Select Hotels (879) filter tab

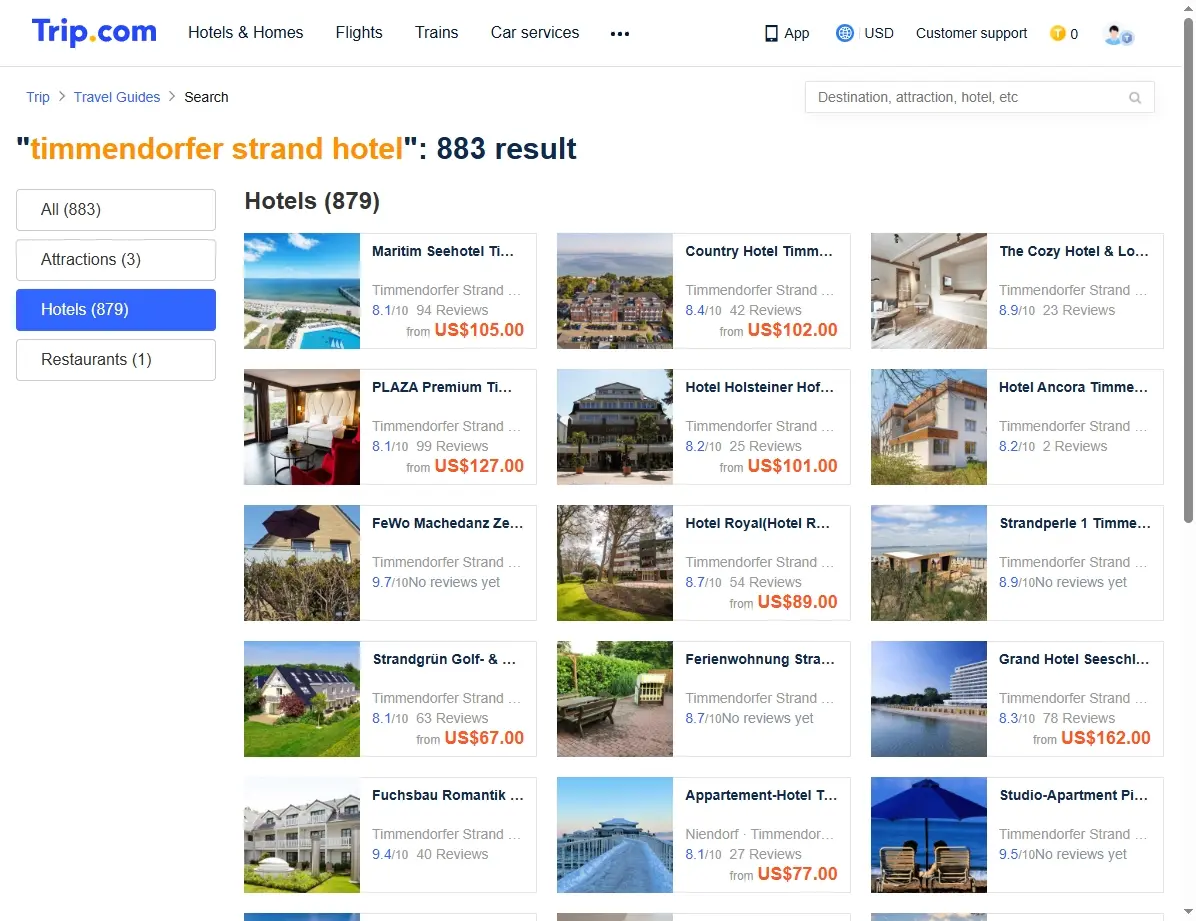[x=116, y=310]
